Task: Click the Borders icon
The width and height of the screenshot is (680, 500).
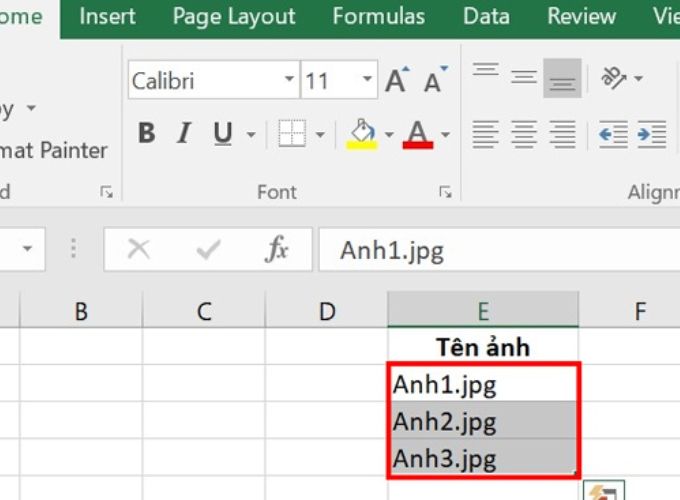Action: 292,133
